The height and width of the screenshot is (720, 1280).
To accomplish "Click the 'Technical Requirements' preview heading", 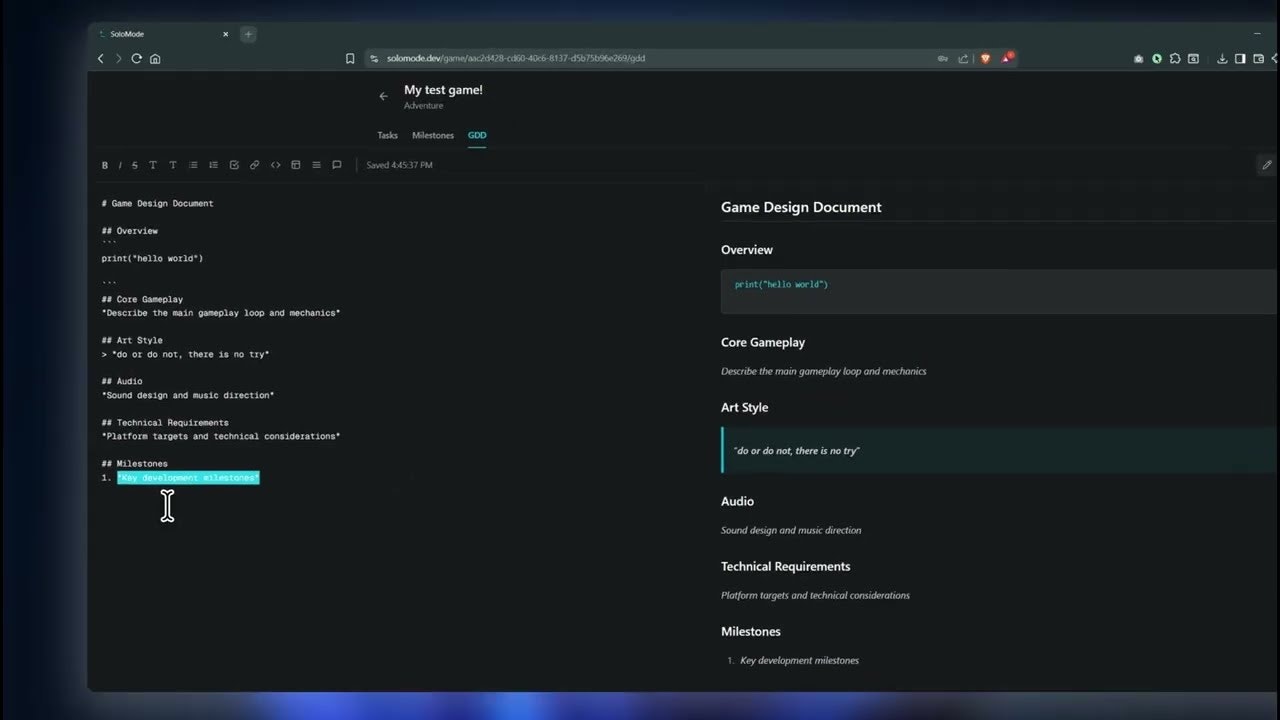I will tap(786, 567).
